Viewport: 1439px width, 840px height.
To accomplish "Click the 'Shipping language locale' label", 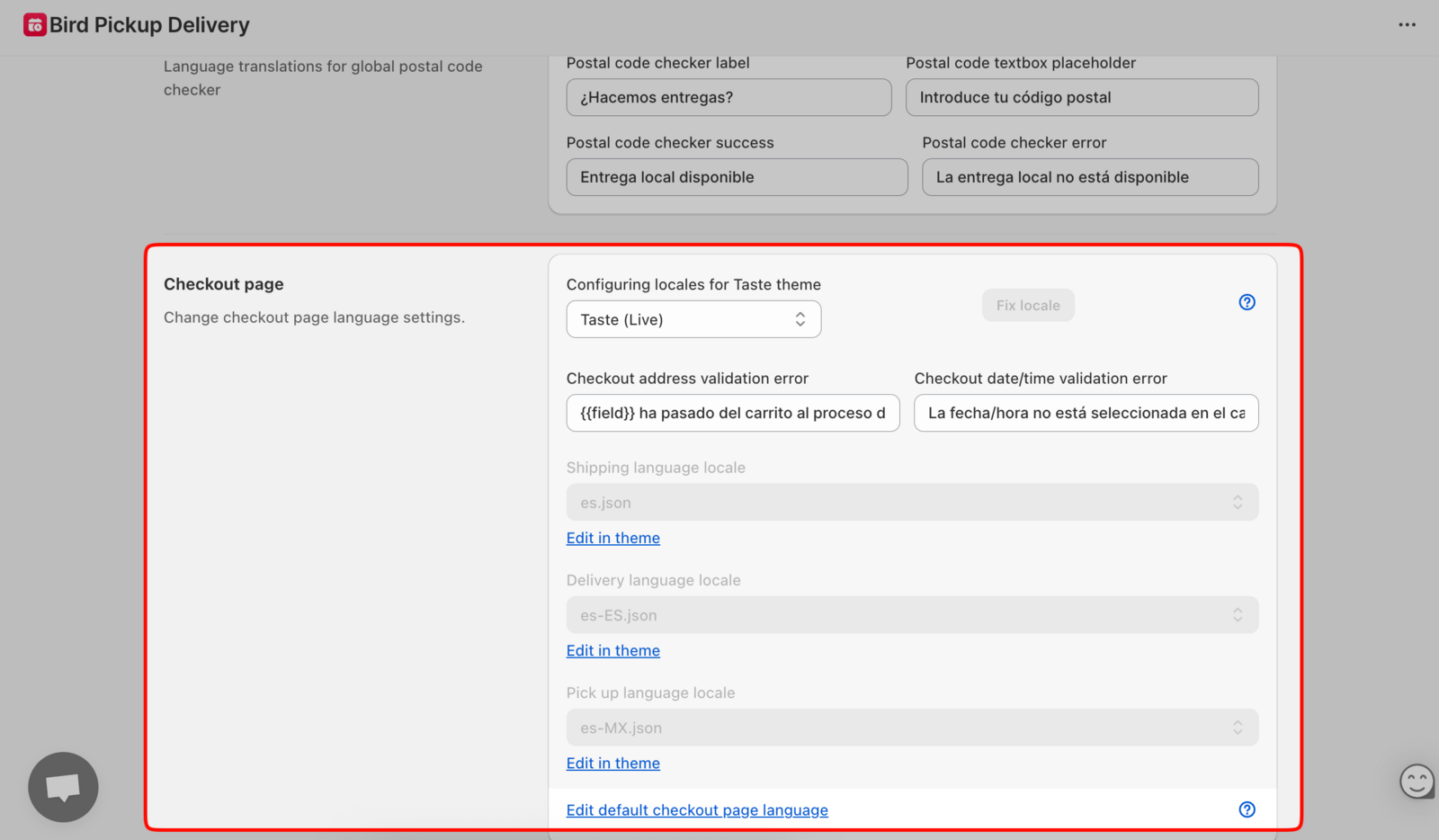I will tap(656, 468).
